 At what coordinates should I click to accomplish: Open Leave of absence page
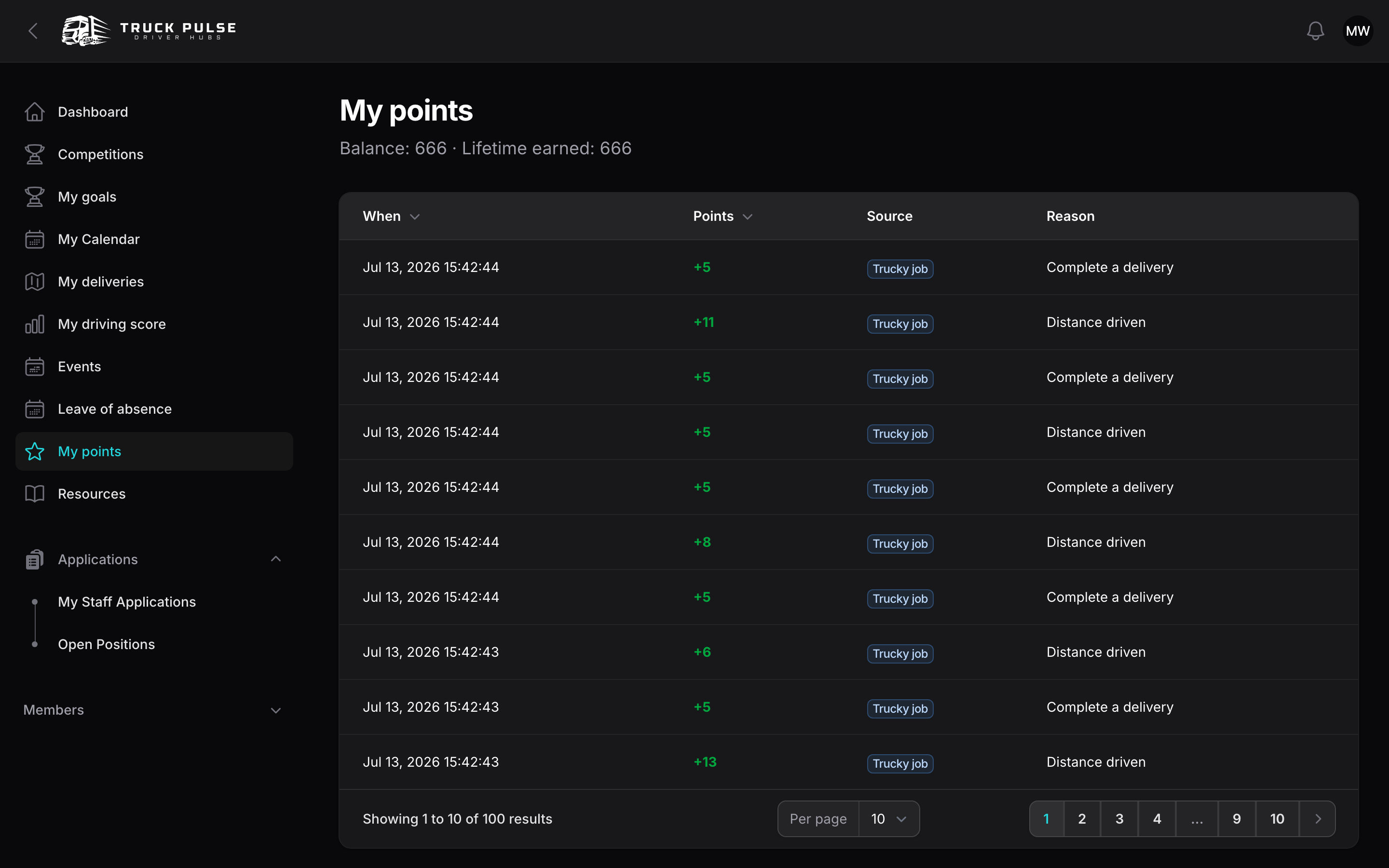pyautogui.click(x=154, y=409)
